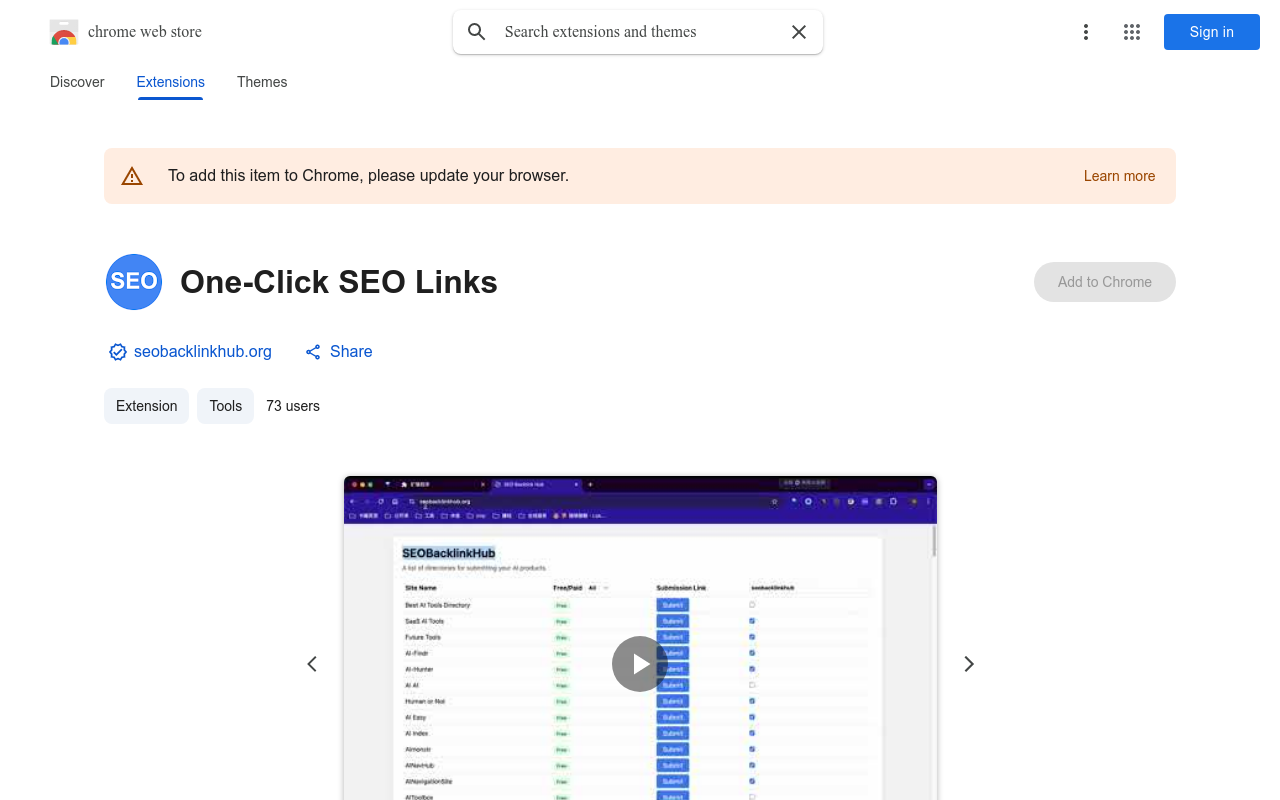Open the Google apps launcher grid

click(x=1132, y=32)
